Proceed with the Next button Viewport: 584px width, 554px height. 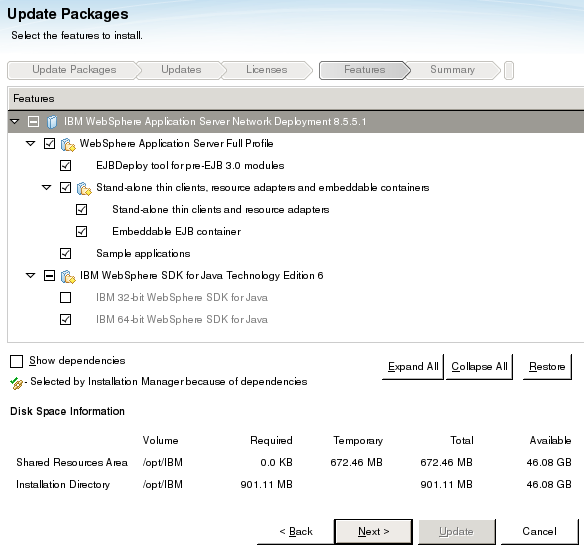[374, 532]
